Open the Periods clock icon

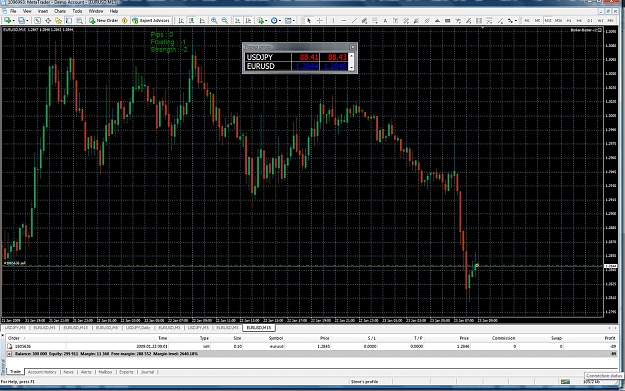[x=274, y=20]
